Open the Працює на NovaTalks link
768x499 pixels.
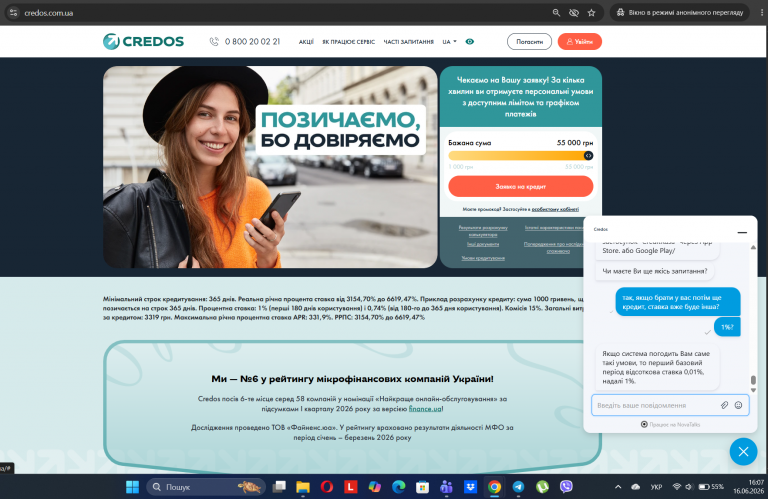[671, 424]
